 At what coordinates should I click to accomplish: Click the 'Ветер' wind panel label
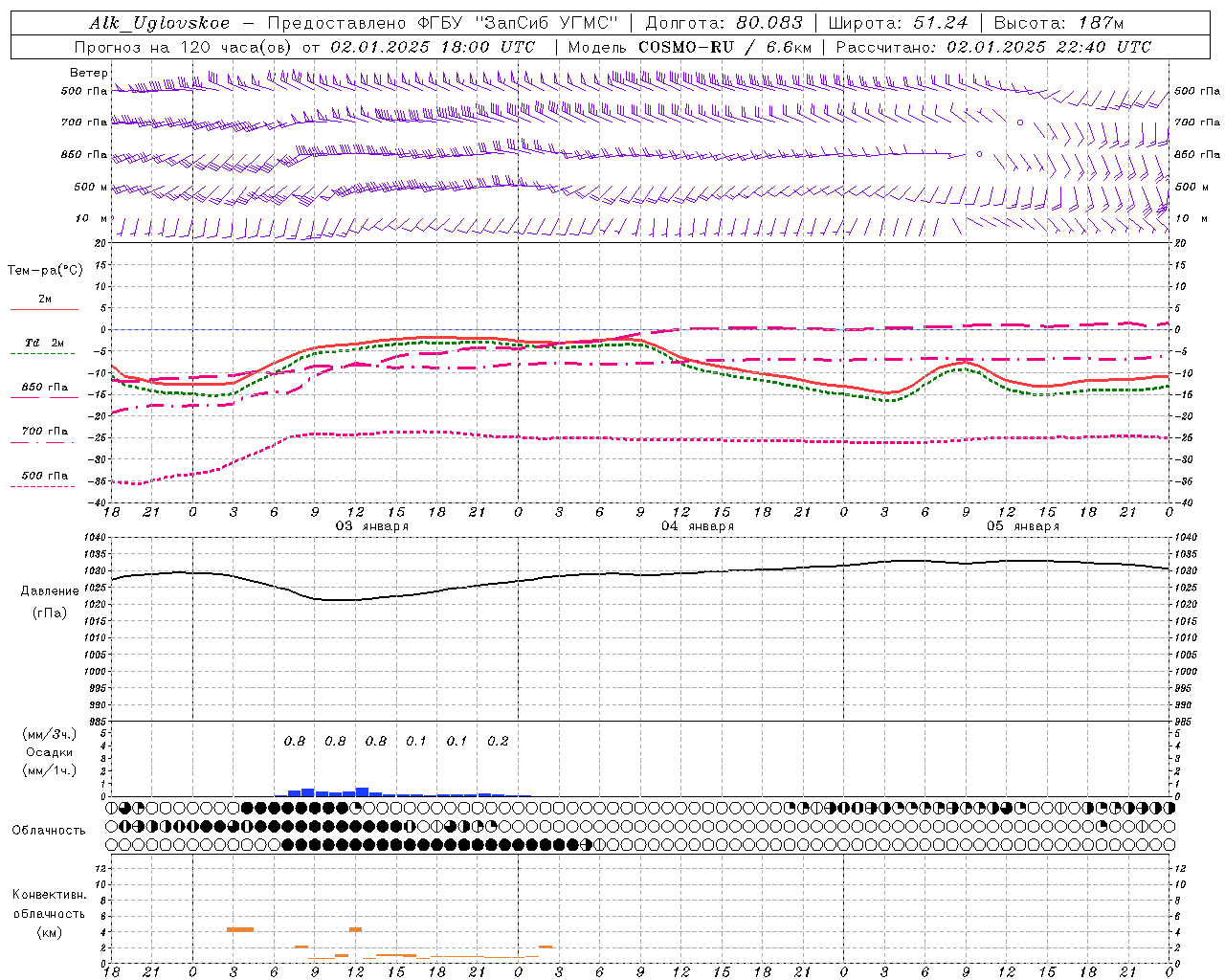[x=89, y=73]
